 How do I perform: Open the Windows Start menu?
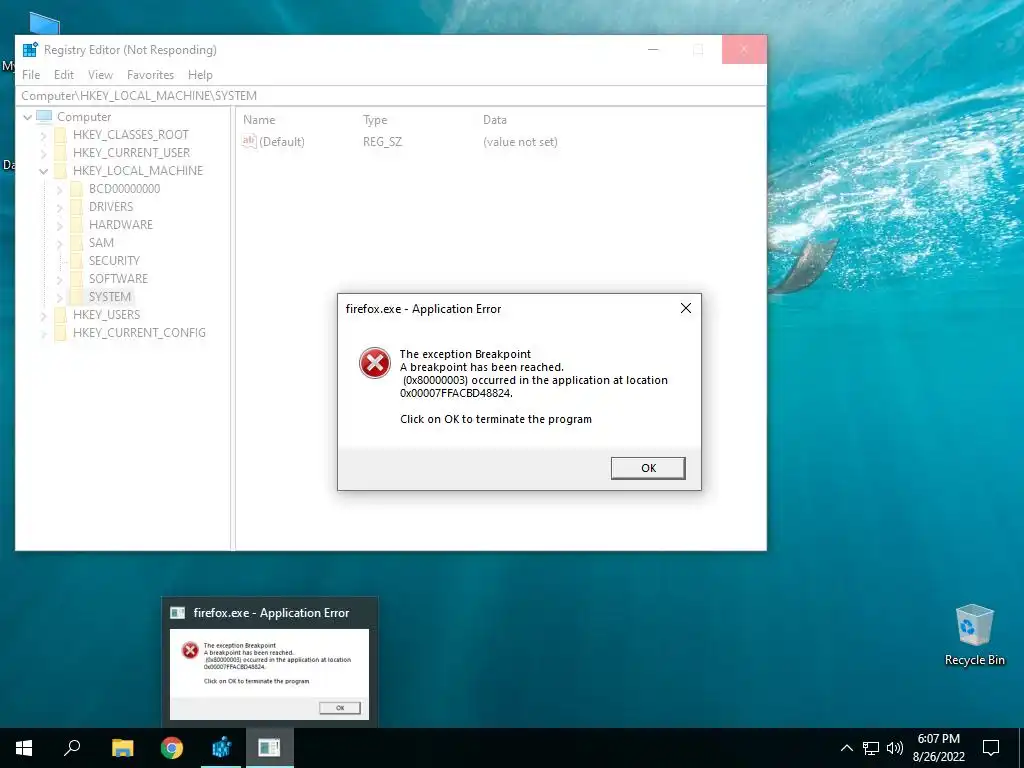click(24, 748)
